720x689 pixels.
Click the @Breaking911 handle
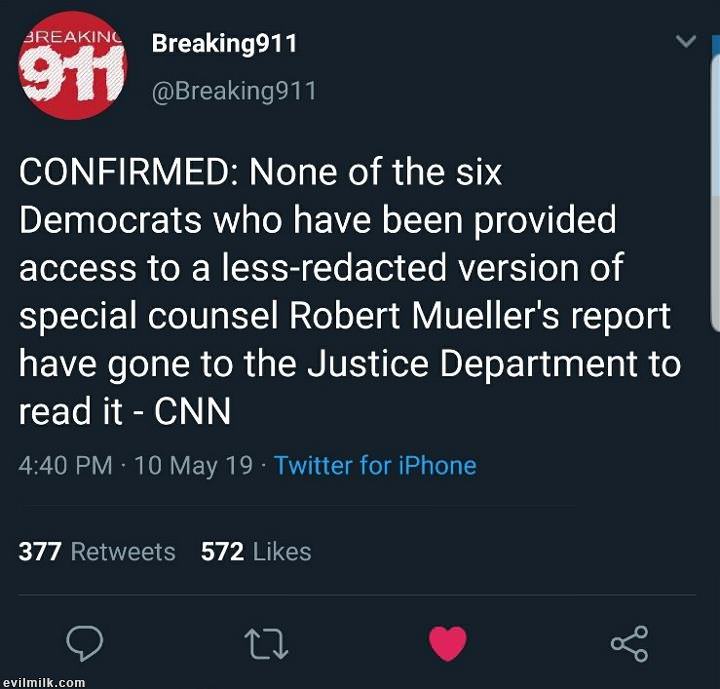pyautogui.click(x=234, y=91)
